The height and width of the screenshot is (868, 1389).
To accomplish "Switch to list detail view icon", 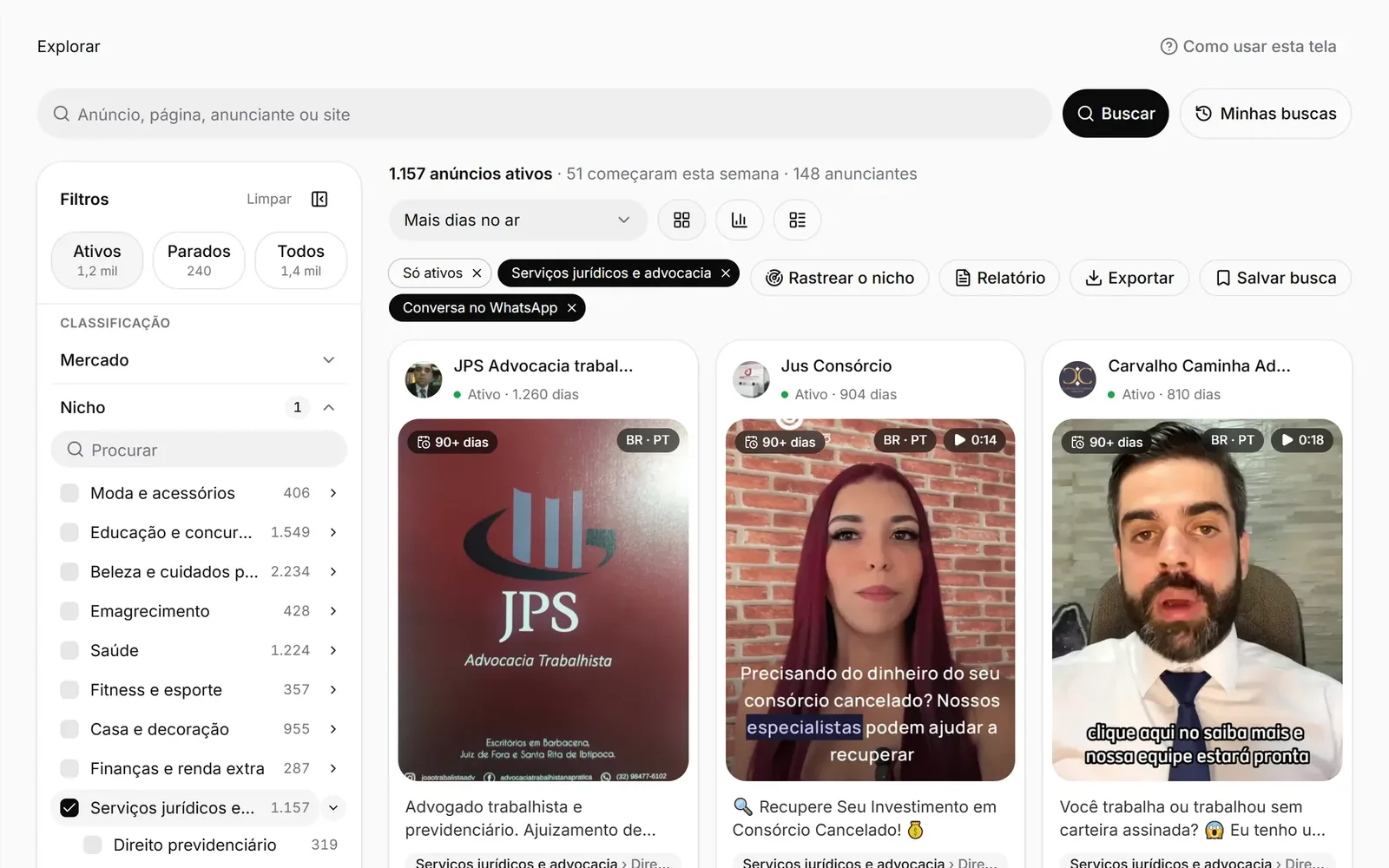I will (x=797, y=220).
